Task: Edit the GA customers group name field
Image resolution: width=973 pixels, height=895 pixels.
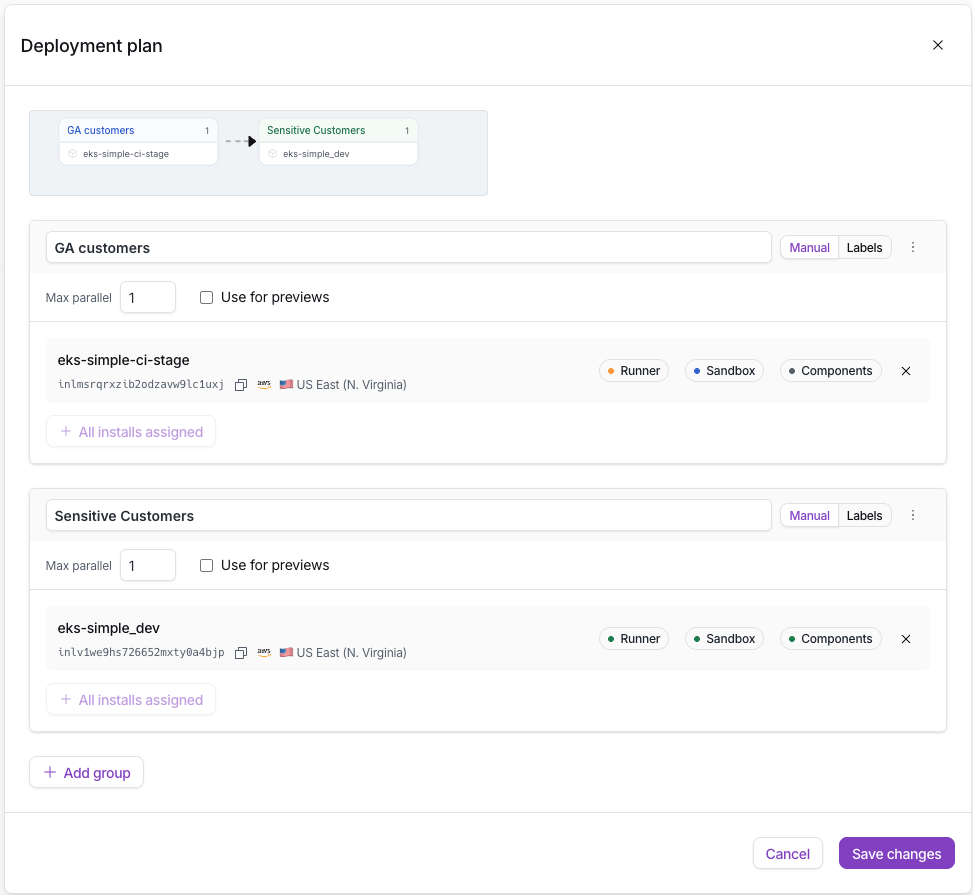Action: (x=408, y=248)
